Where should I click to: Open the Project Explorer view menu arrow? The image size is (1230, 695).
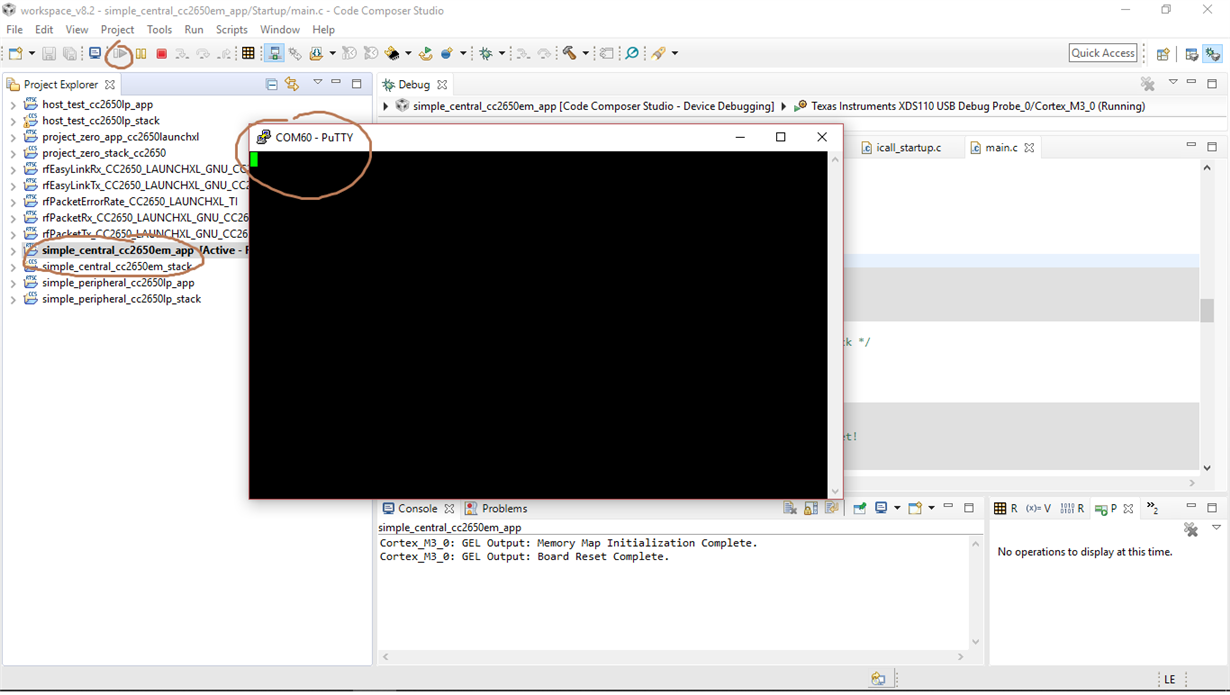[318, 83]
